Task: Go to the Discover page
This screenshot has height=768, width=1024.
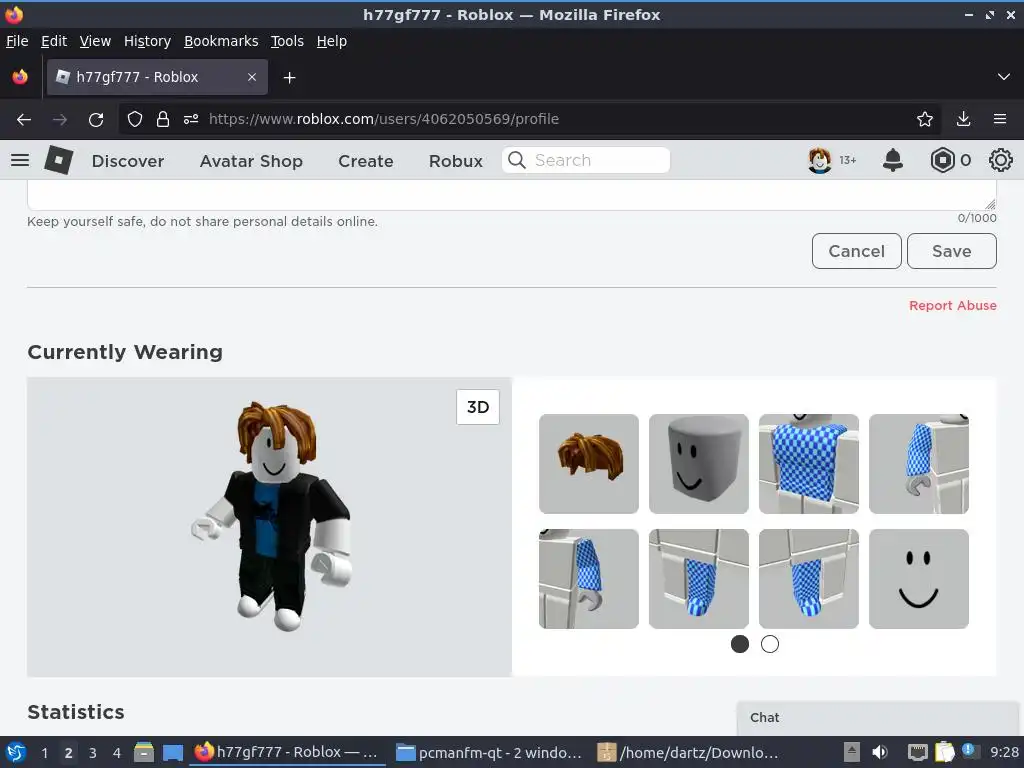Action: pos(128,161)
